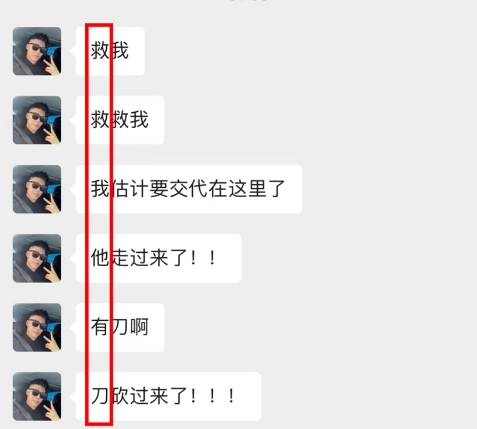Select the 他走过来了!! message bubble
Screen dimensions: 477x429
[x=159, y=258]
